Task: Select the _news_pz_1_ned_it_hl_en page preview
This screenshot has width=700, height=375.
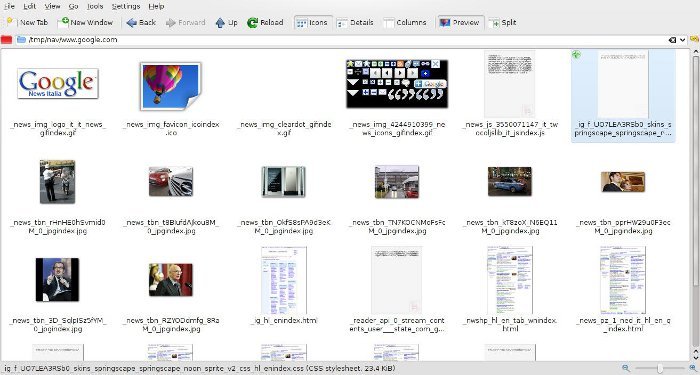Action: click(x=623, y=280)
